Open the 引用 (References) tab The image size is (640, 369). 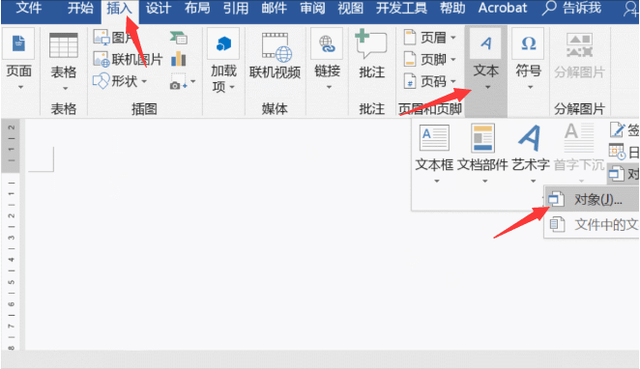(x=236, y=8)
